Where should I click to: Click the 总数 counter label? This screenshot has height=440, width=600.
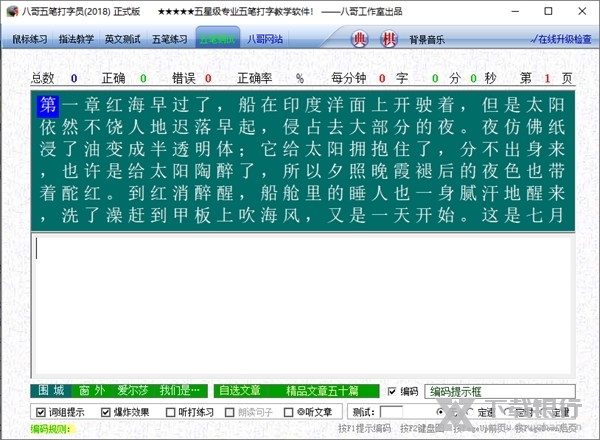tap(42, 78)
